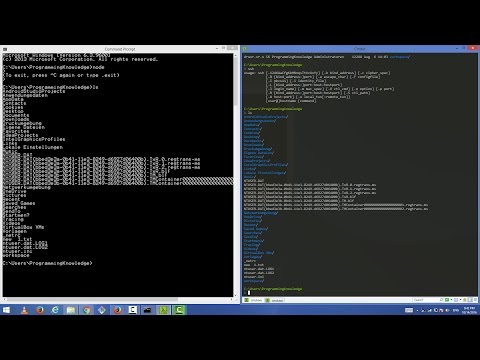This screenshot has width=480, height=360.
Task: Open Internet Explorer from taskbar
Action: click(x=55, y=310)
